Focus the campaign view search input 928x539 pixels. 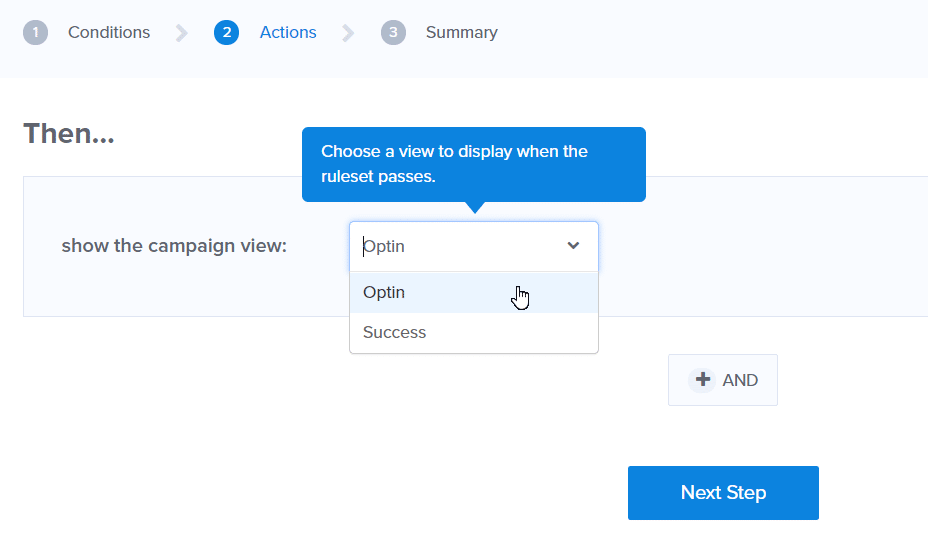pos(450,246)
